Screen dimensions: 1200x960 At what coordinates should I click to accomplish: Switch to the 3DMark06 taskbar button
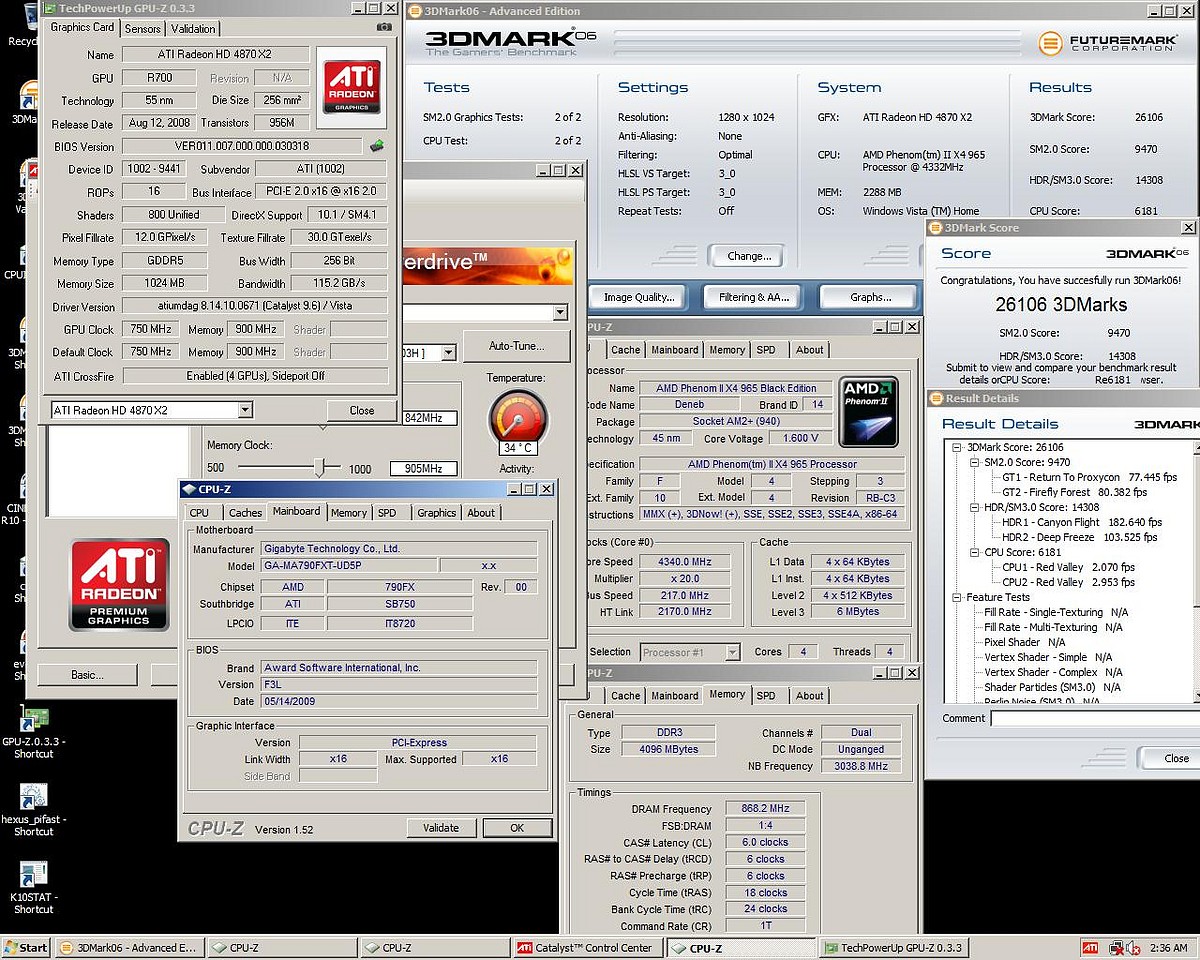tap(128, 947)
